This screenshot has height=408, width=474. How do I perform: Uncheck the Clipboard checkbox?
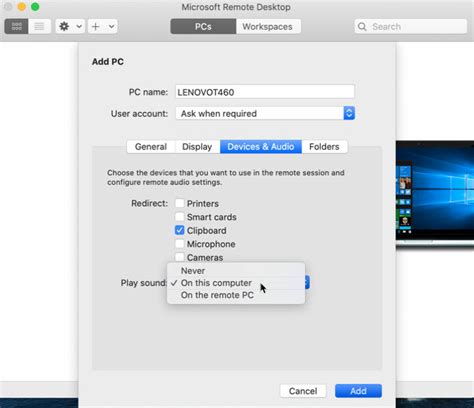tap(180, 230)
